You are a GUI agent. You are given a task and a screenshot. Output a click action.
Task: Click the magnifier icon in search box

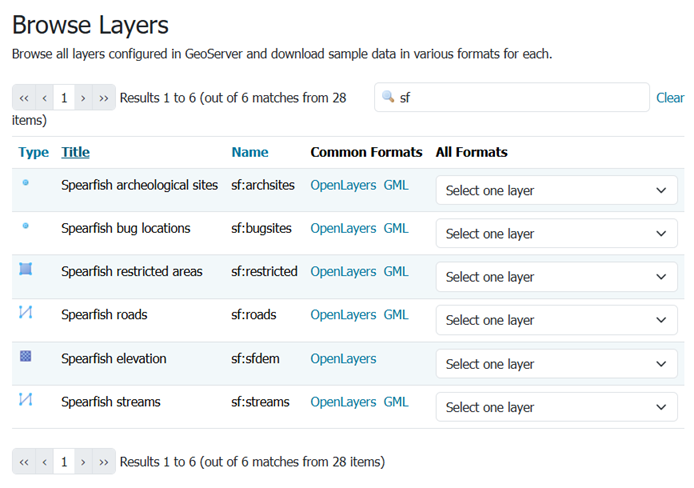pos(389,97)
